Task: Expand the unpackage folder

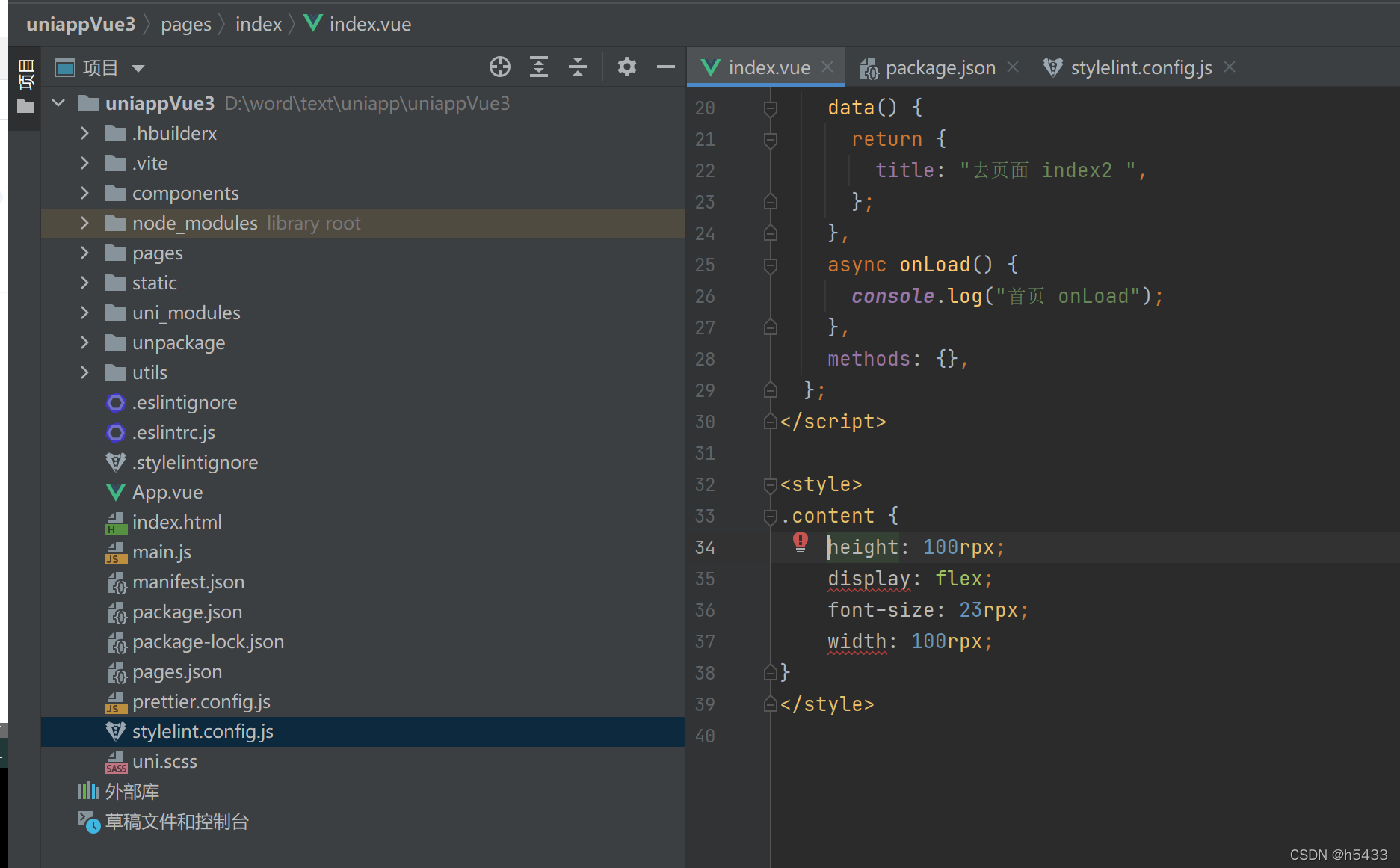Action: [x=84, y=342]
